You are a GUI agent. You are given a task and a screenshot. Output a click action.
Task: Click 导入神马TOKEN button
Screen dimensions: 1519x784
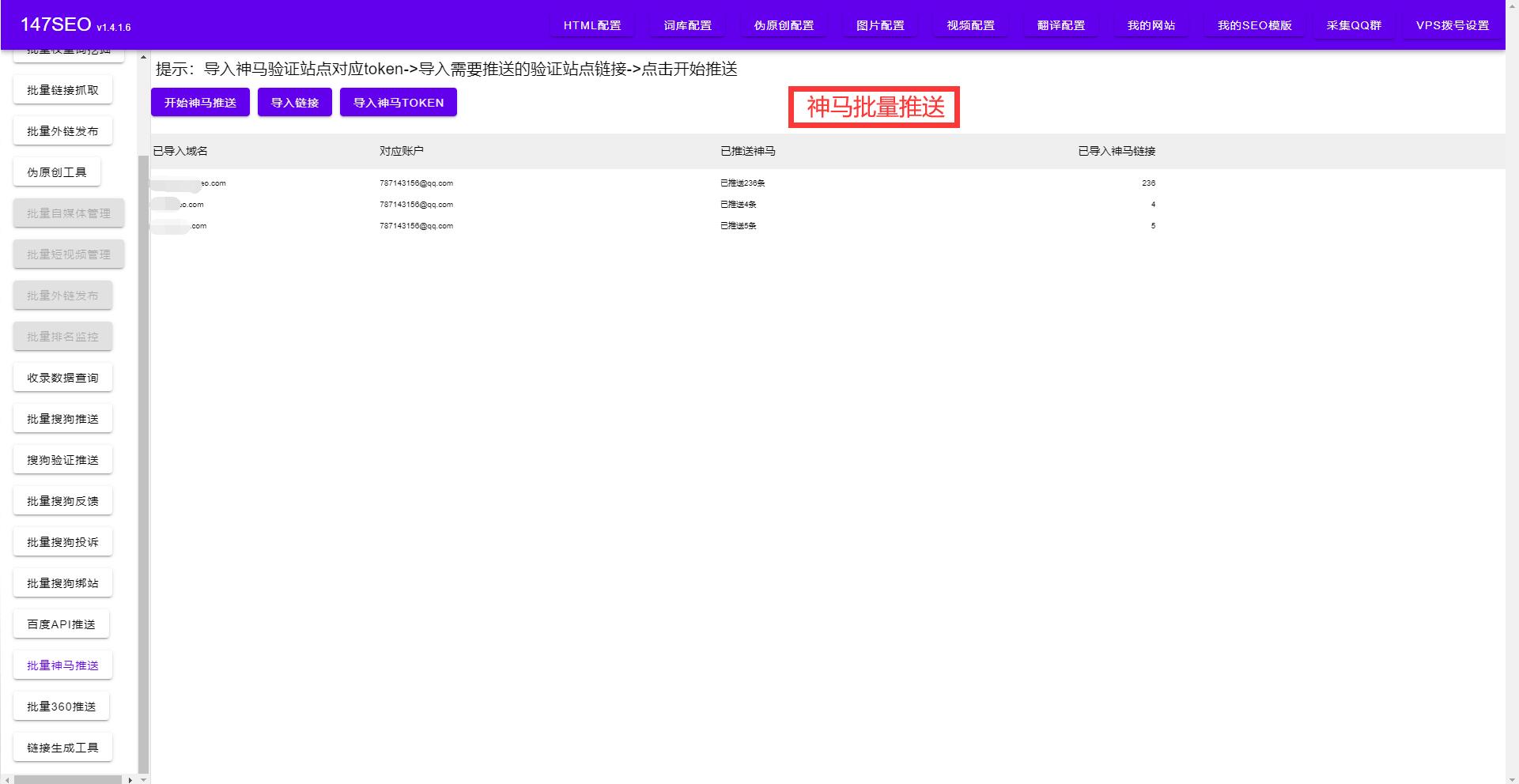coord(398,102)
